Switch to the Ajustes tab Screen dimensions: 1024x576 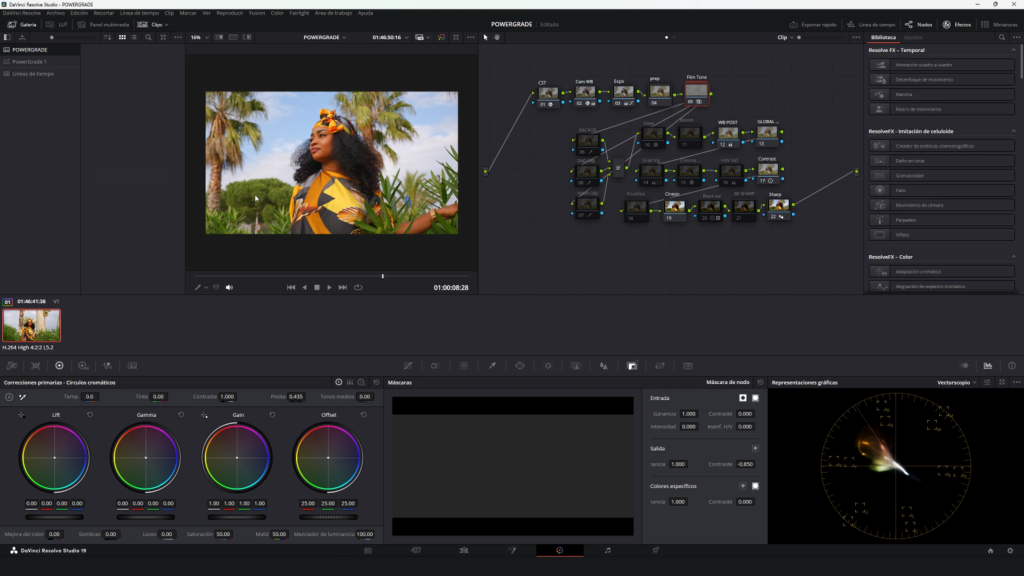pyautogui.click(x=913, y=37)
